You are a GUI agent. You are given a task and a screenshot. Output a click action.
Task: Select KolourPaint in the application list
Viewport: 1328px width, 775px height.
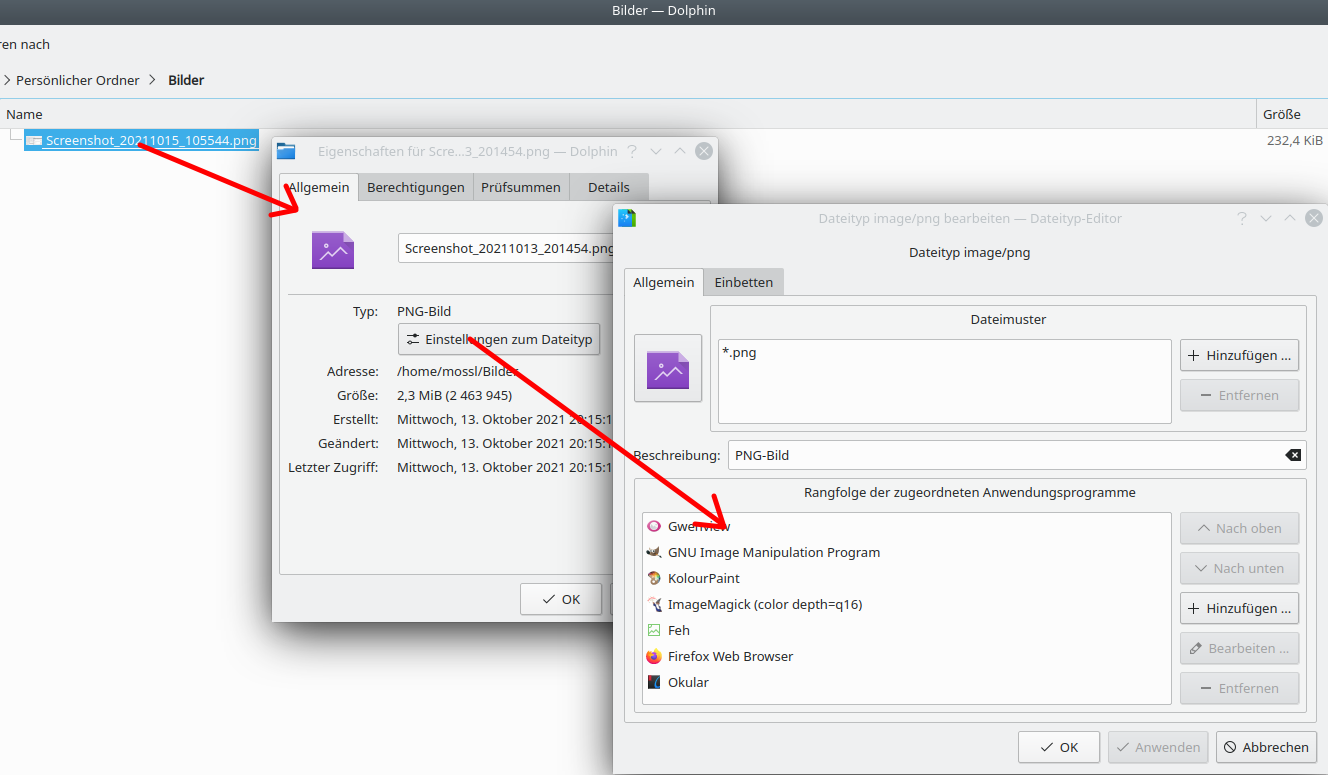click(x=703, y=578)
